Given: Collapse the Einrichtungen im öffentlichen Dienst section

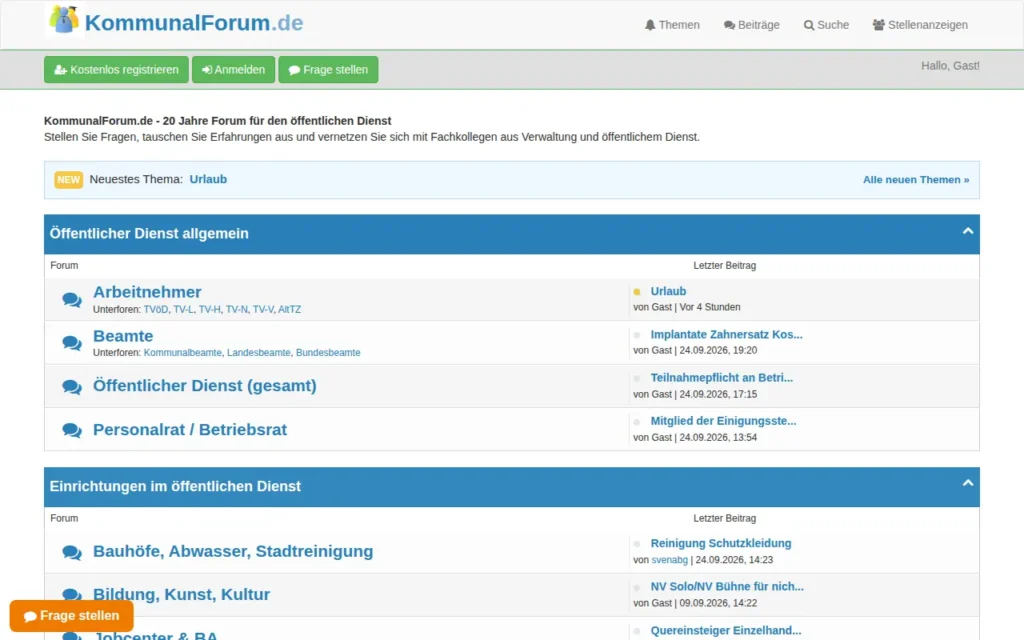Looking at the screenshot, I should 968,483.
